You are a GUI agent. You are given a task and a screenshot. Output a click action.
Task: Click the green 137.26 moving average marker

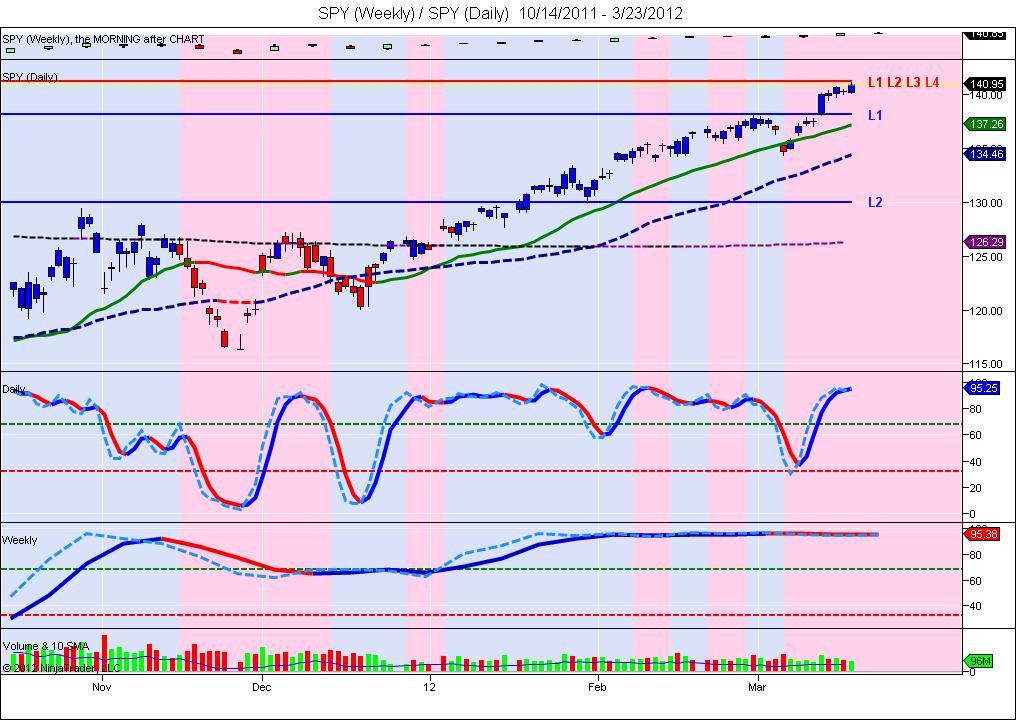[x=985, y=124]
